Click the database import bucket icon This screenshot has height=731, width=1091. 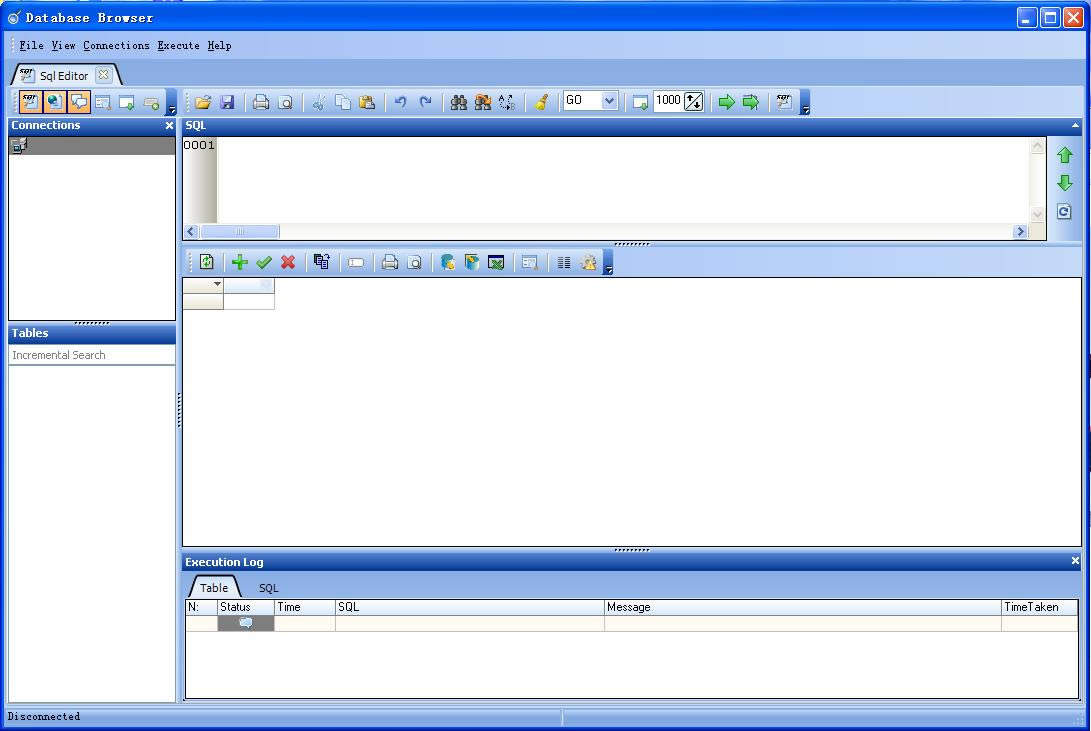tap(472, 262)
